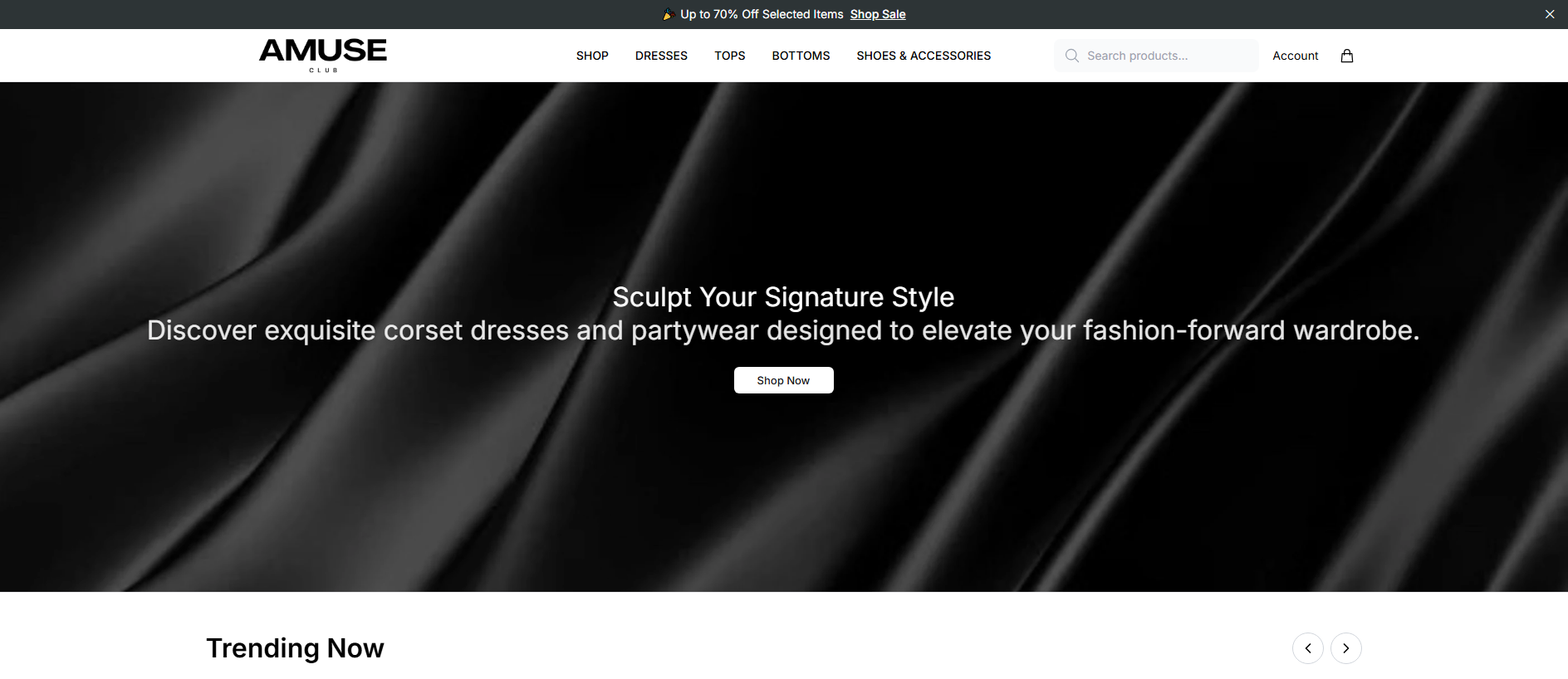Open the SHOES & ACCESSORIES menu
The height and width of the screenshot is (679, 1568).
924,56
